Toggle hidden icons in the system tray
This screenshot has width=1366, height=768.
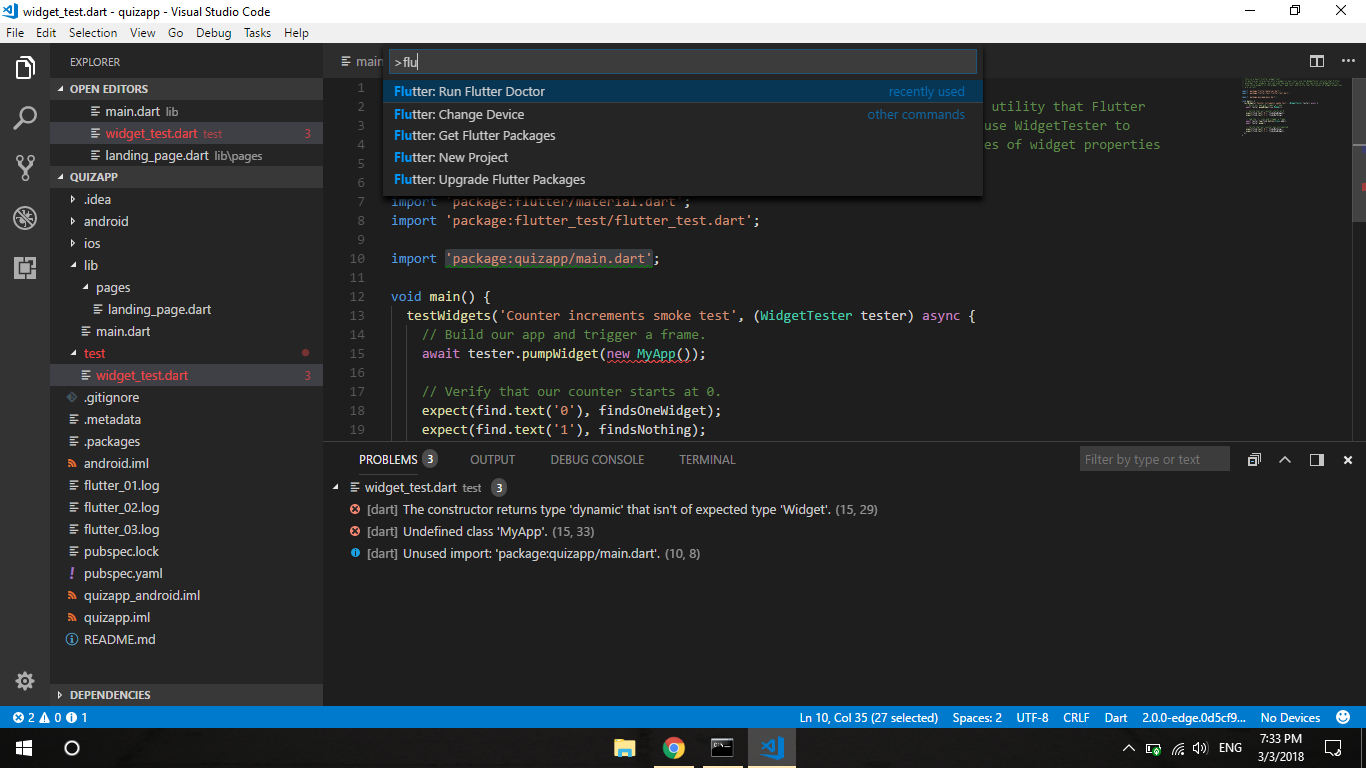click(1128, 747)
